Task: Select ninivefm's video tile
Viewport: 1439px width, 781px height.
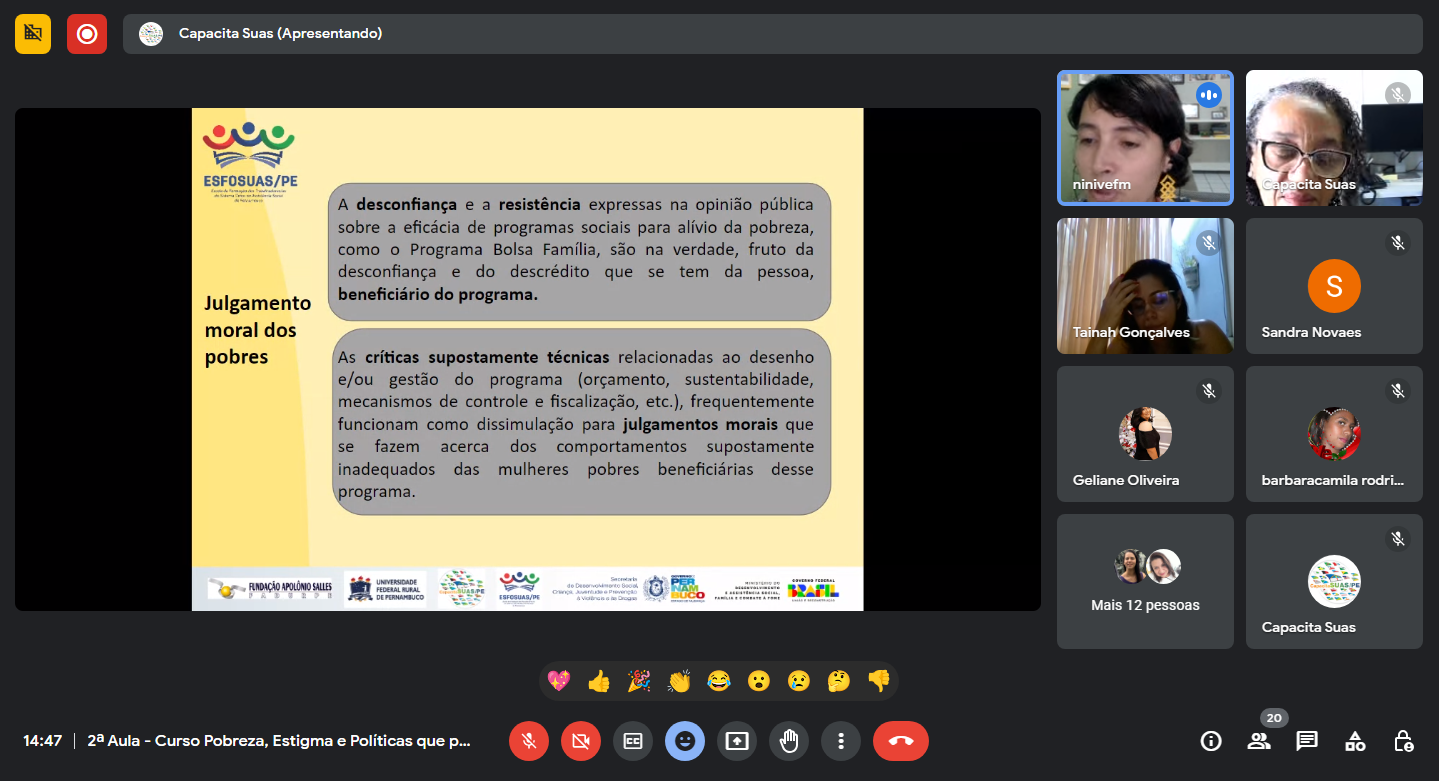Action: click(1145, 138)
